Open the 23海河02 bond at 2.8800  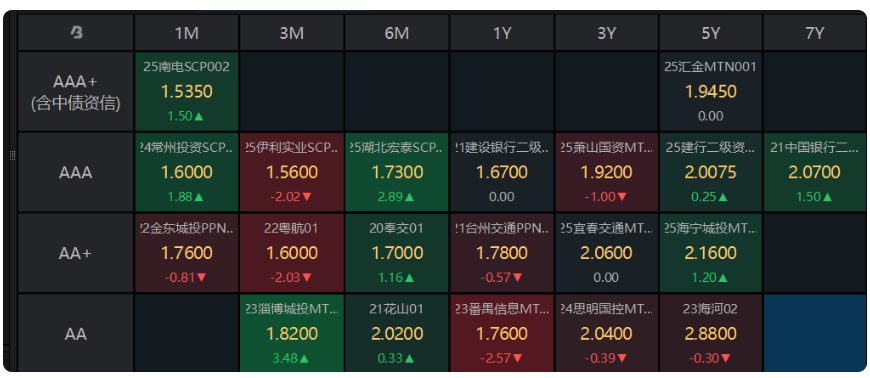tap(711, 333)
